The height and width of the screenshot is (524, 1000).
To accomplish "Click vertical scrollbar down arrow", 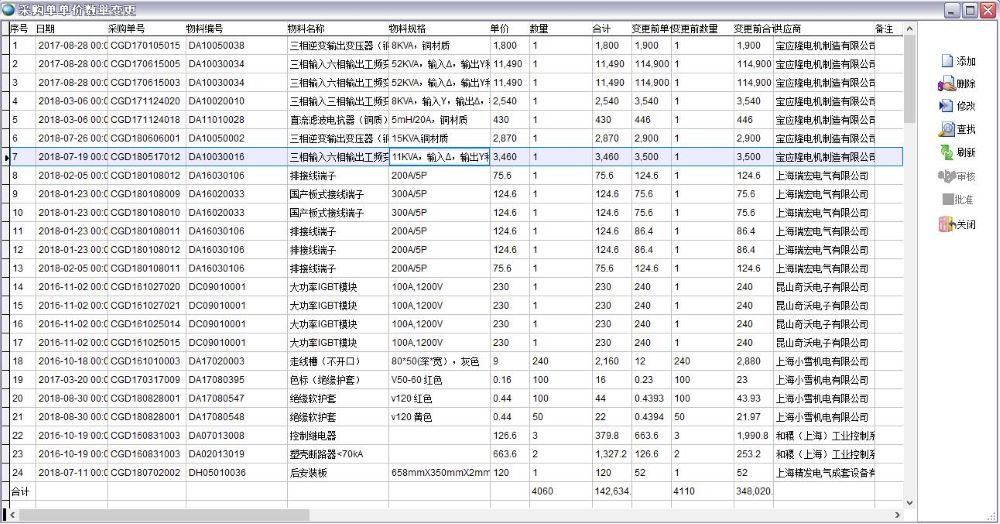I will coord(909,502).
